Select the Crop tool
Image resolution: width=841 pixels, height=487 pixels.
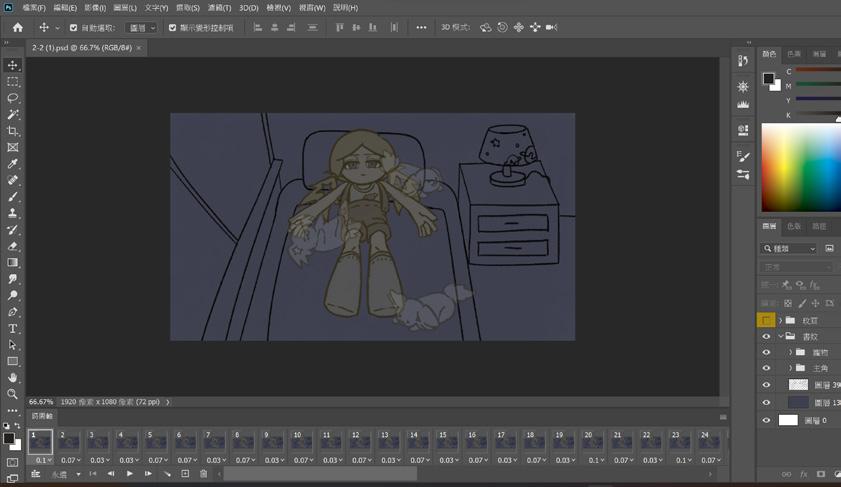click(13, 131)
